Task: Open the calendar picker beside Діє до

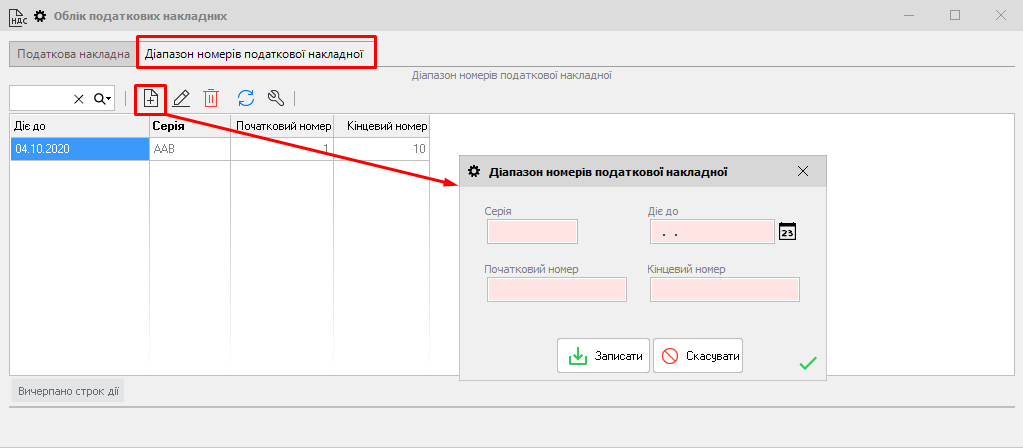Action: coord(788,232)
